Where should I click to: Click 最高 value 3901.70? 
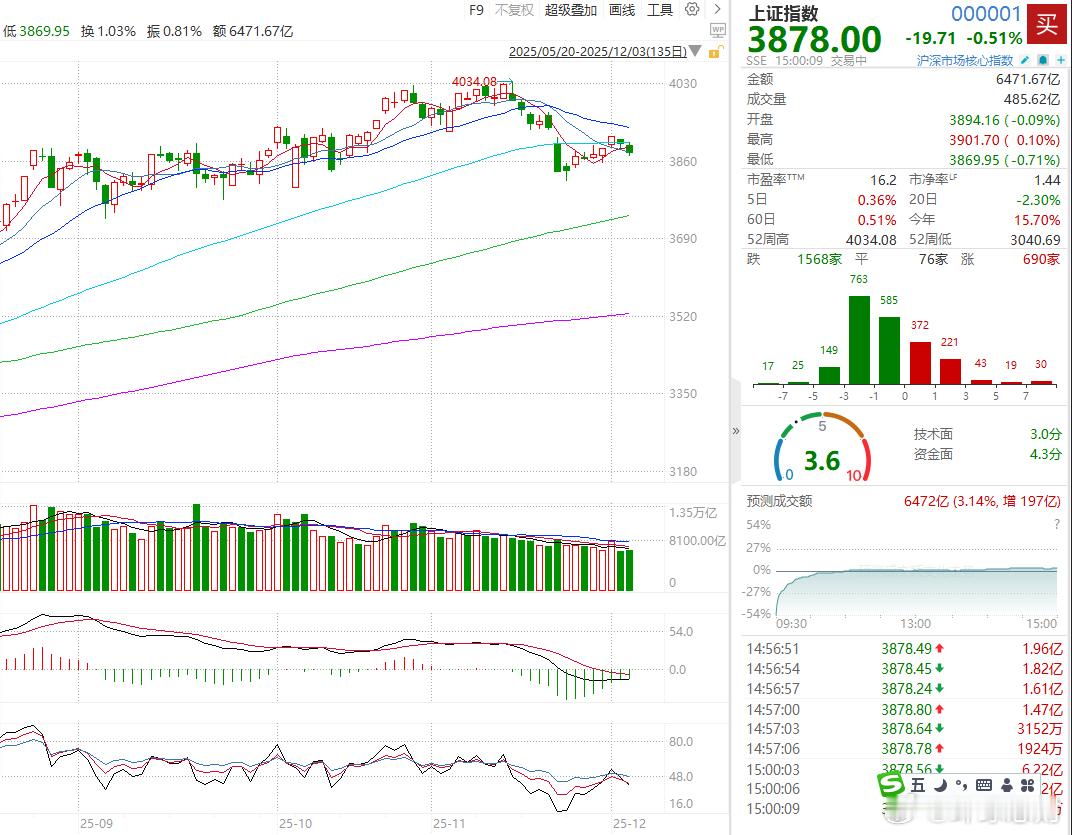(1004, 140)
